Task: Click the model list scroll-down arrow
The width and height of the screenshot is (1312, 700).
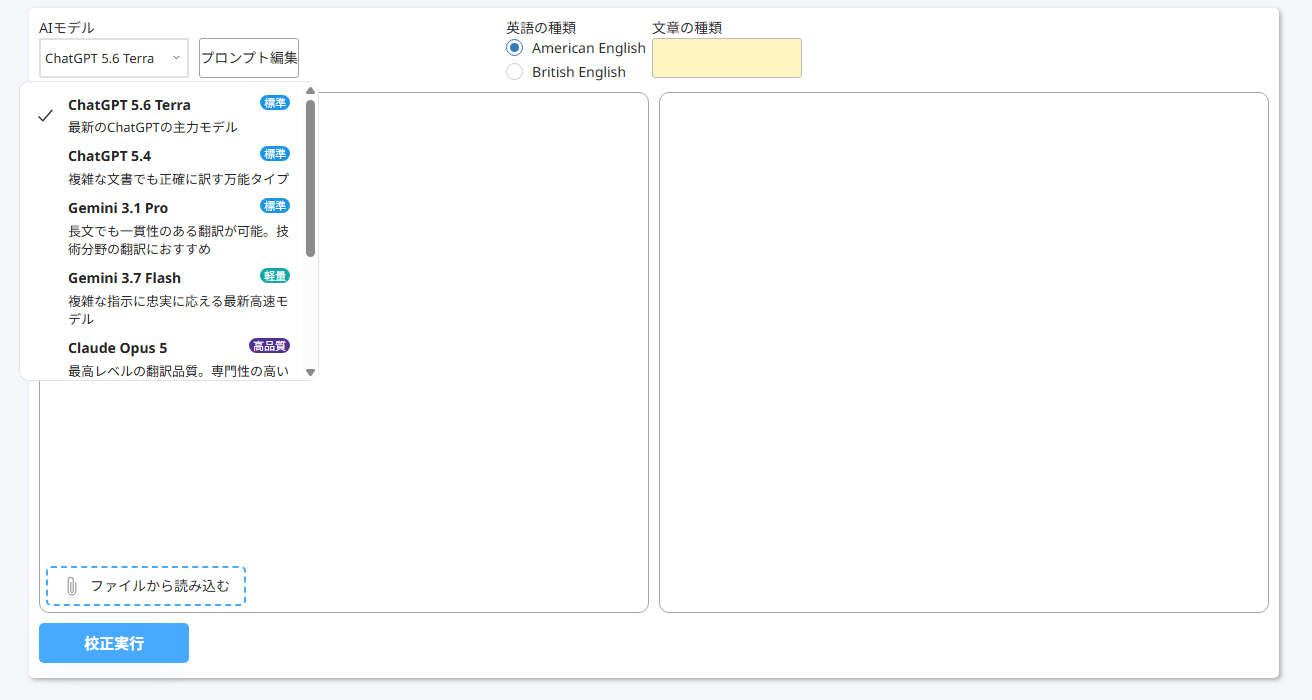Action: click(x=311, y=372)
